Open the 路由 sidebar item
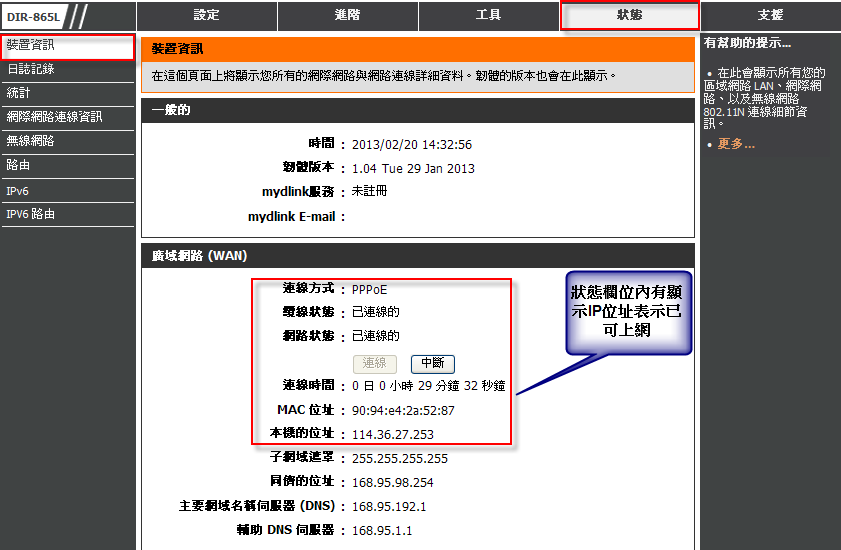 [x=67, y=165]
